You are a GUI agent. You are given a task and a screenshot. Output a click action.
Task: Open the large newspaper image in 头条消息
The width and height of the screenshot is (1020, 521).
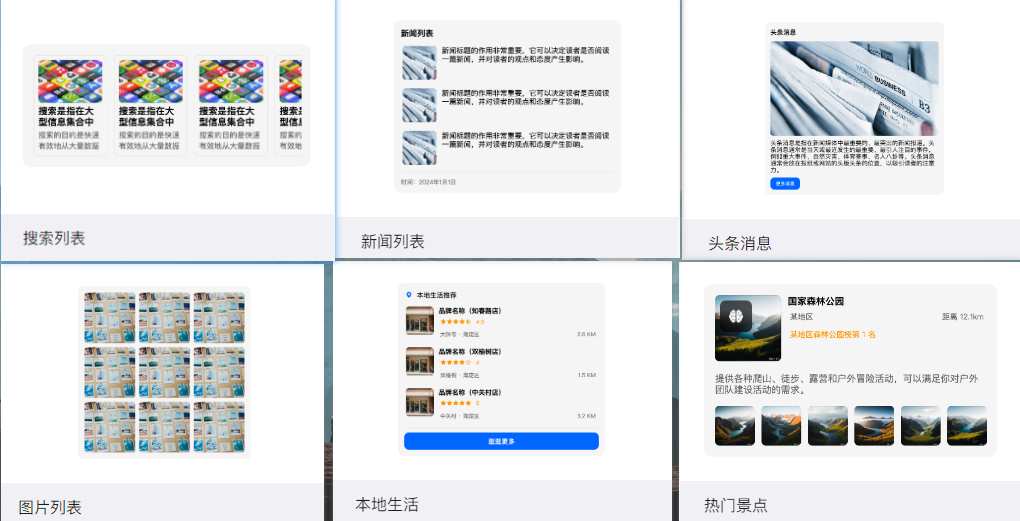[x=854, y=88]
